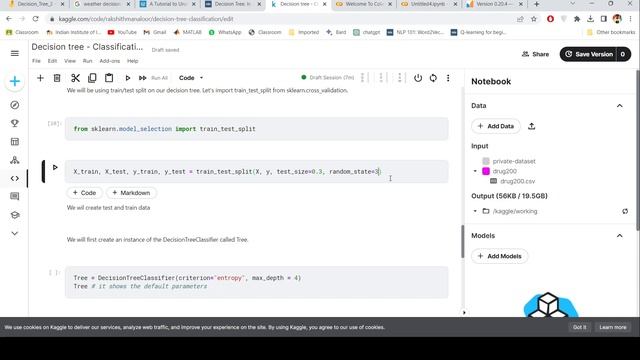The height and width of the screenshot is (360, 640).
Task: Open the toolbar three-dot more options menu
Action: click(x=448, y=78)
